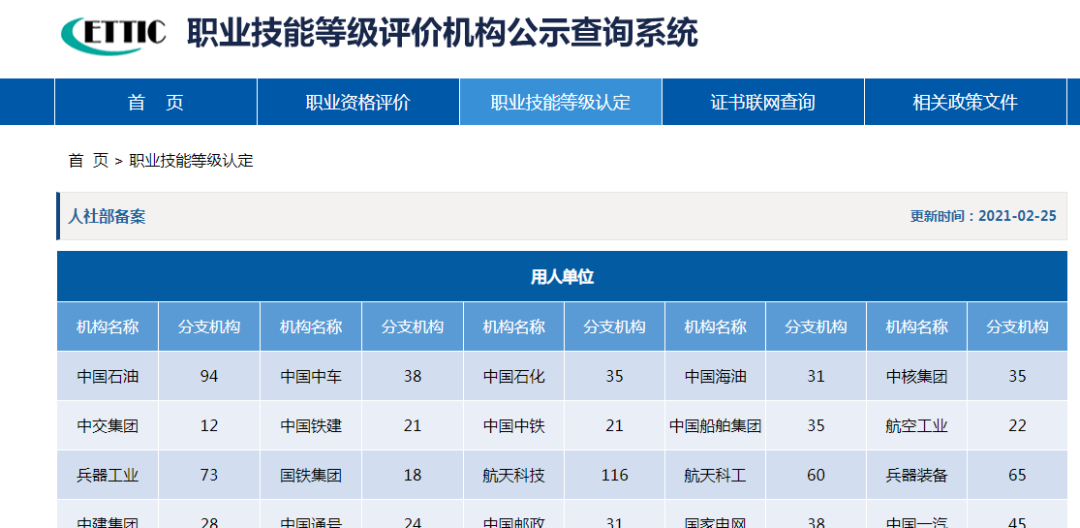Click branch count 35 beside 中国船舶集团
This screenshot has width=1080, height=528.
pos(816,426)
